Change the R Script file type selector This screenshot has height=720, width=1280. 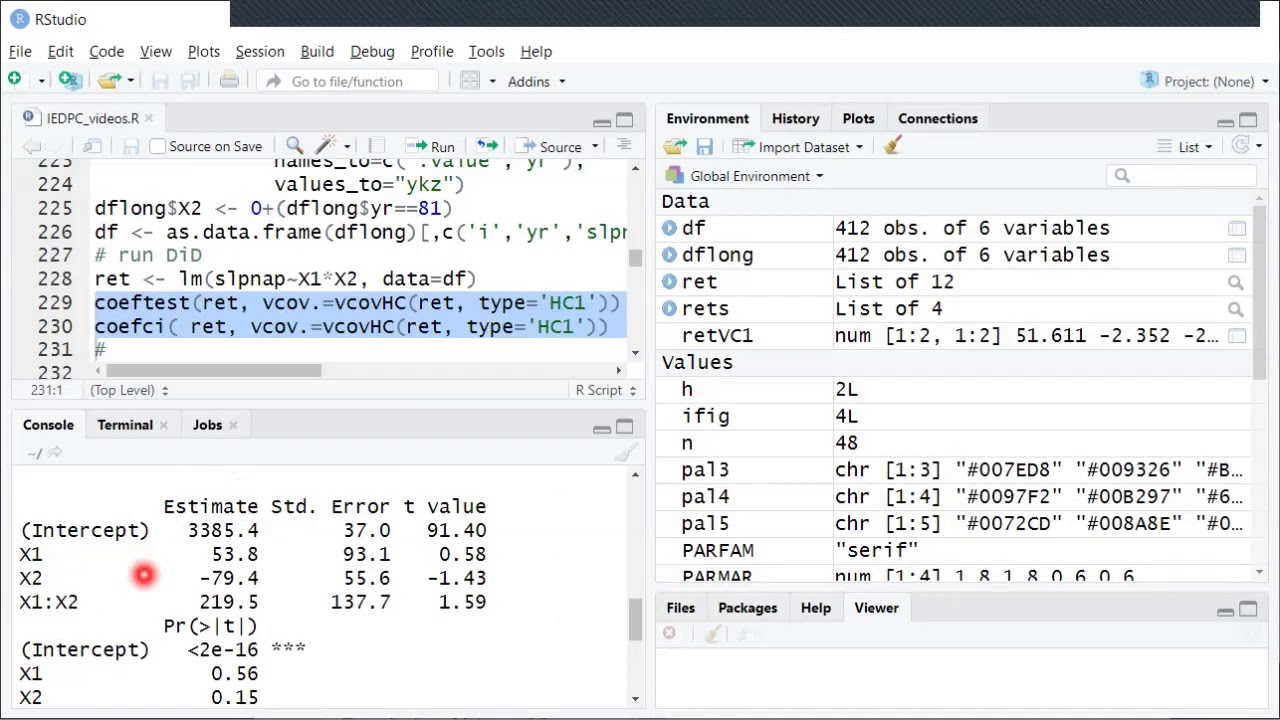pyautogui.click(x=605, y=390)
